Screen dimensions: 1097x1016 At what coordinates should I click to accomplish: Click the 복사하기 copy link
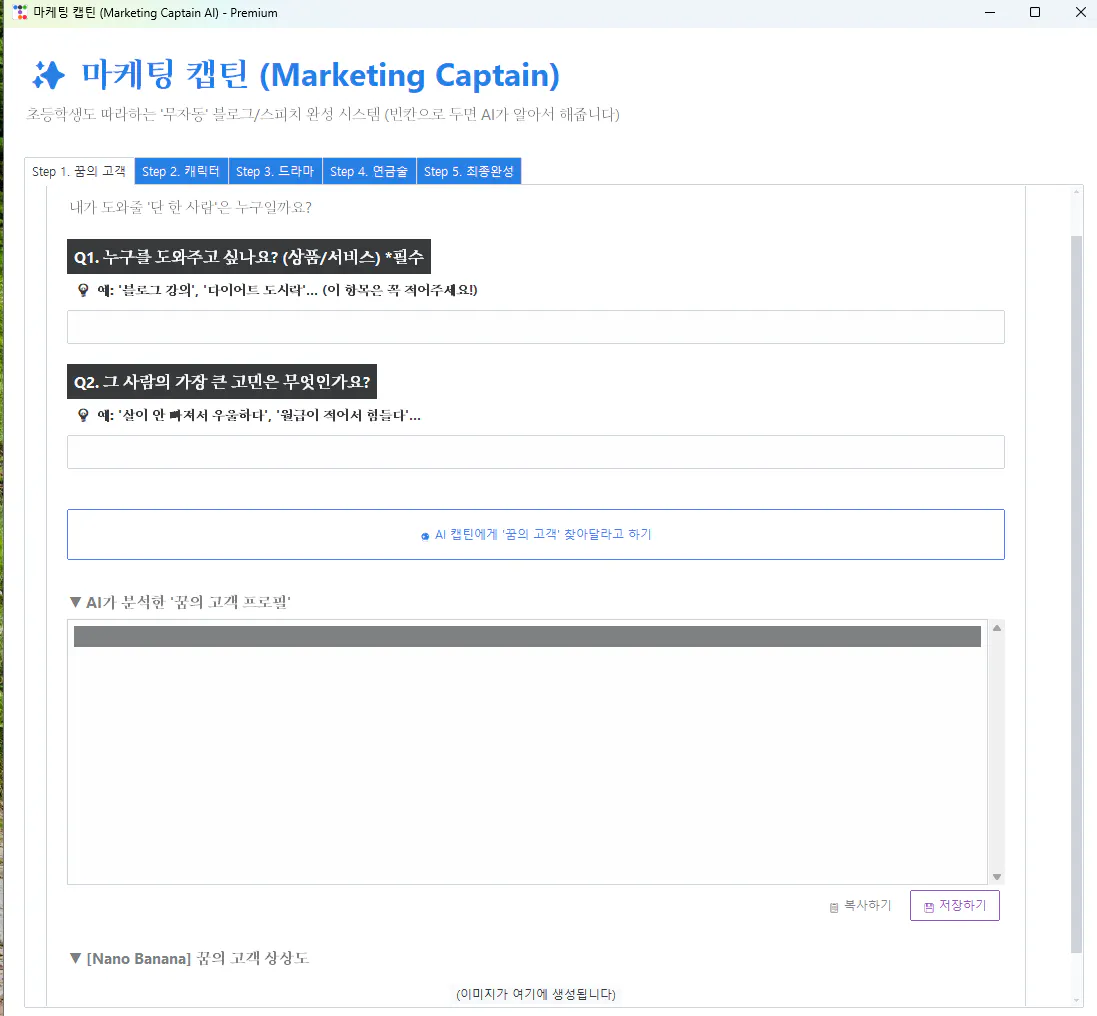[862, 905]
